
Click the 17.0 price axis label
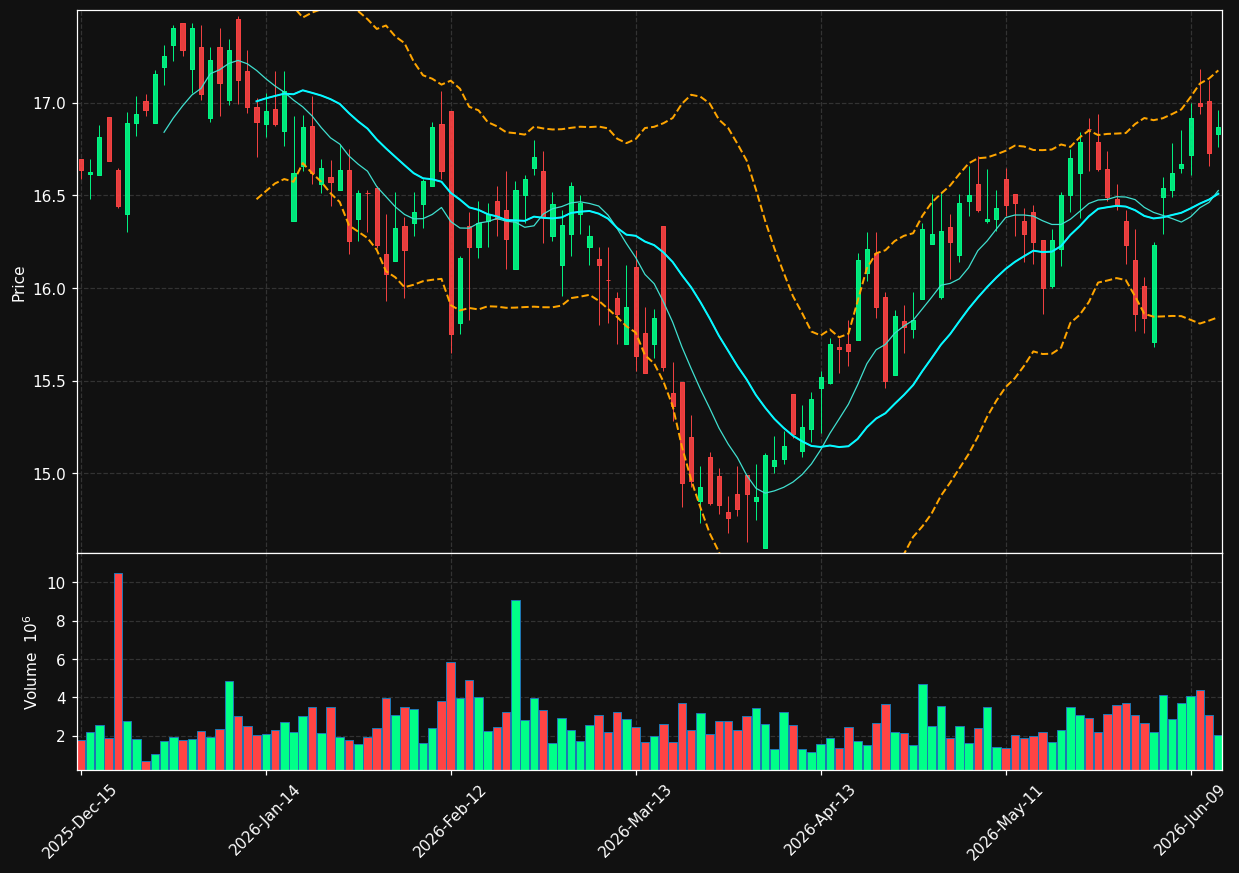[x=52, y=104]
